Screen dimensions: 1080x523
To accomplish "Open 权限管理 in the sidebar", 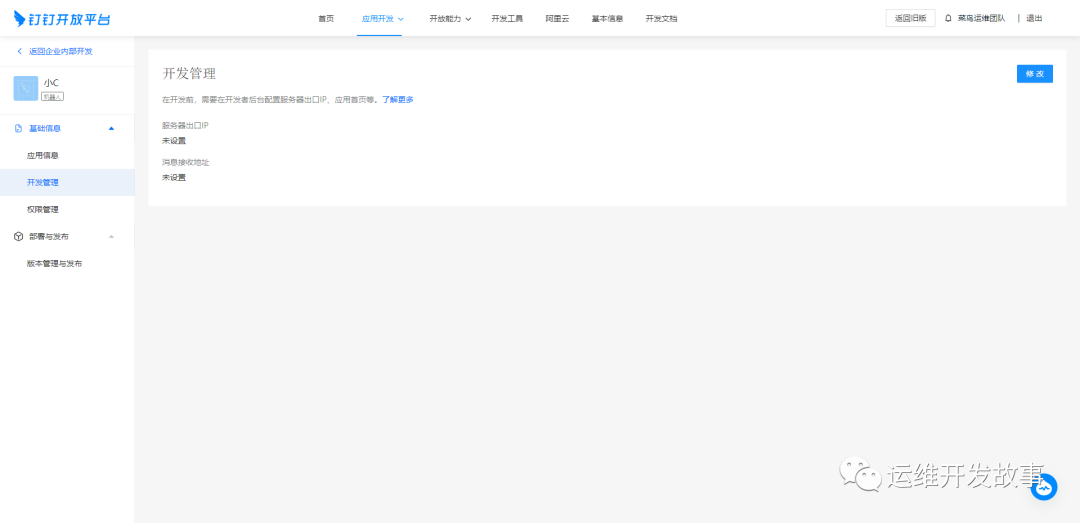I will pyautogui.click(x=43, y=210).
